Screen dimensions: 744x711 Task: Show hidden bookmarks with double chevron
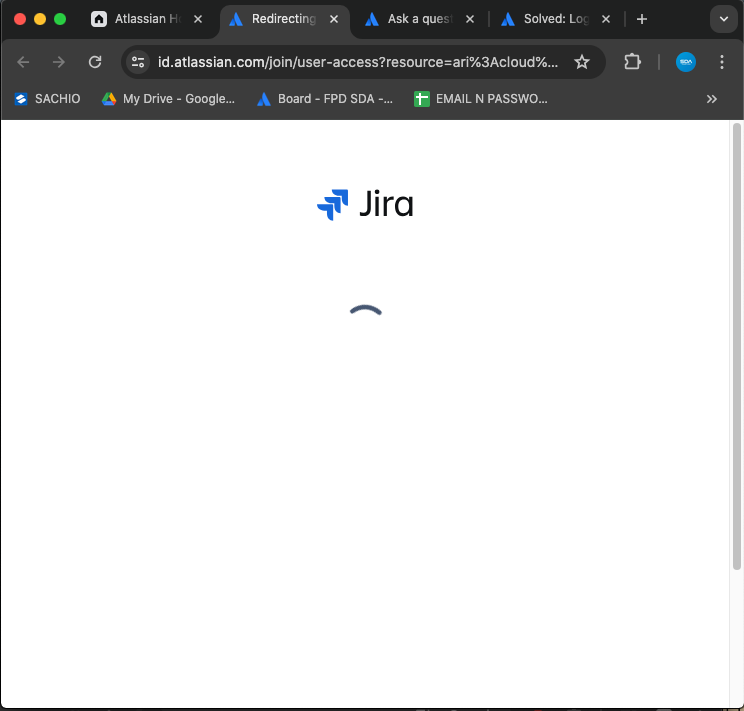[x=711, y=99]
